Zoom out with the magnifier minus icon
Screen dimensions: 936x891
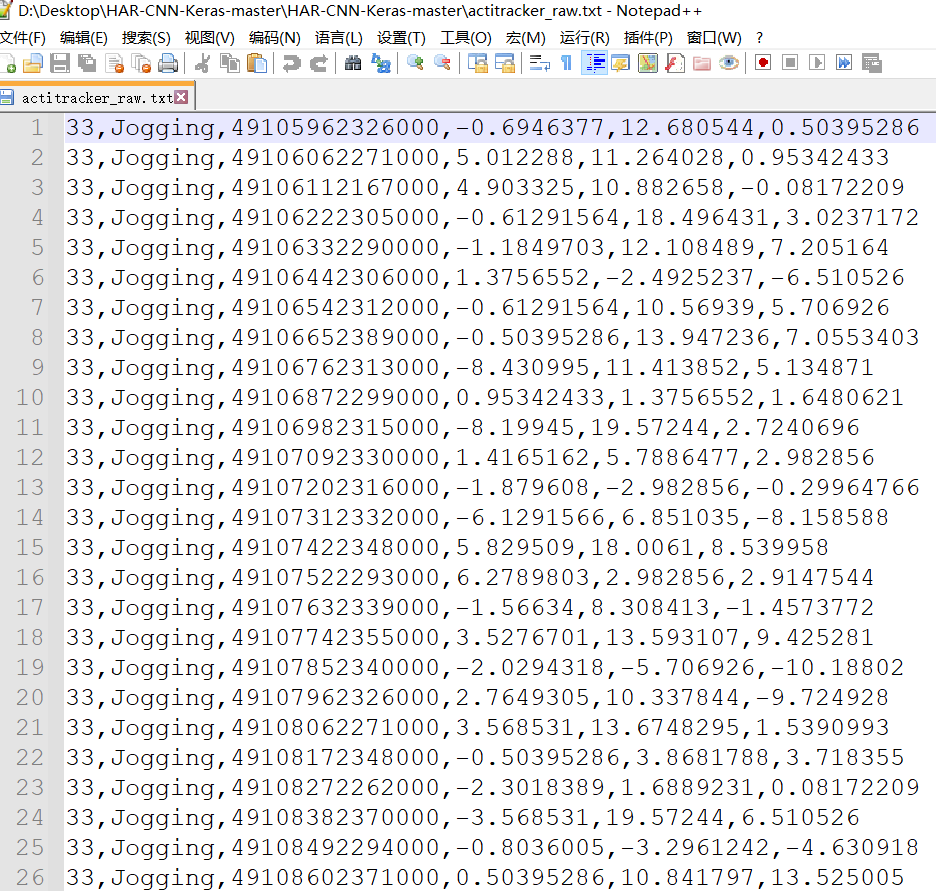(x=442, y=63)
